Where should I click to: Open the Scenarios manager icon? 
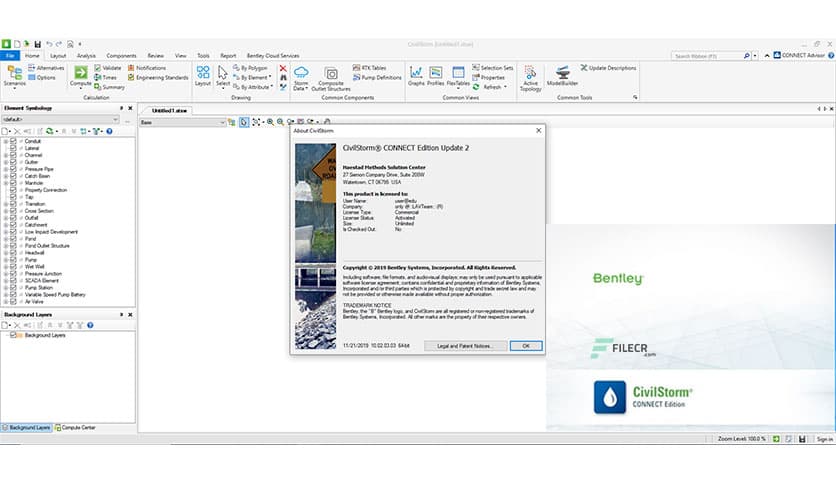point(14,73)
